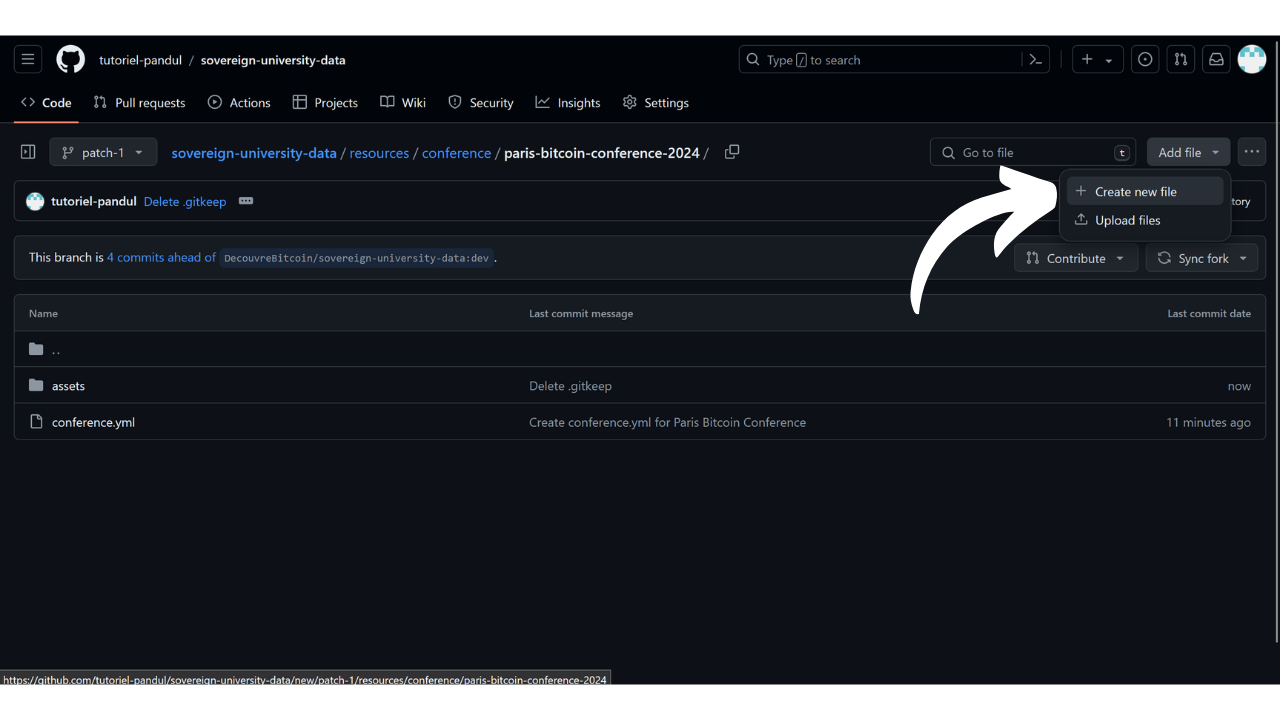Screen dimensions: 1280x720
Task: Switch to the Pull requests tab
Action: click(x=139, y=102)
